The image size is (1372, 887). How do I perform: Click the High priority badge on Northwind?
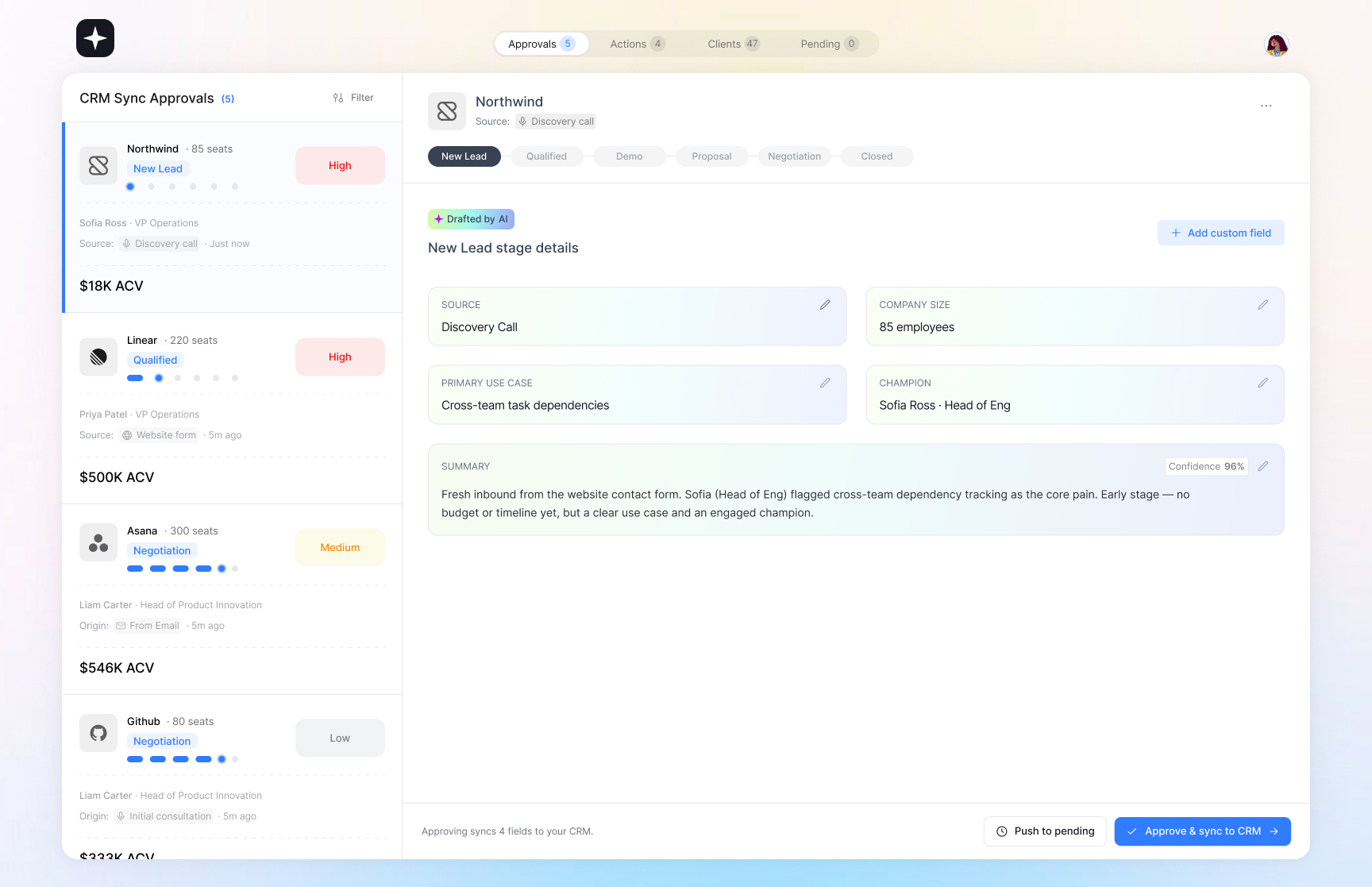pyautogui.click(x=340, y=166)
